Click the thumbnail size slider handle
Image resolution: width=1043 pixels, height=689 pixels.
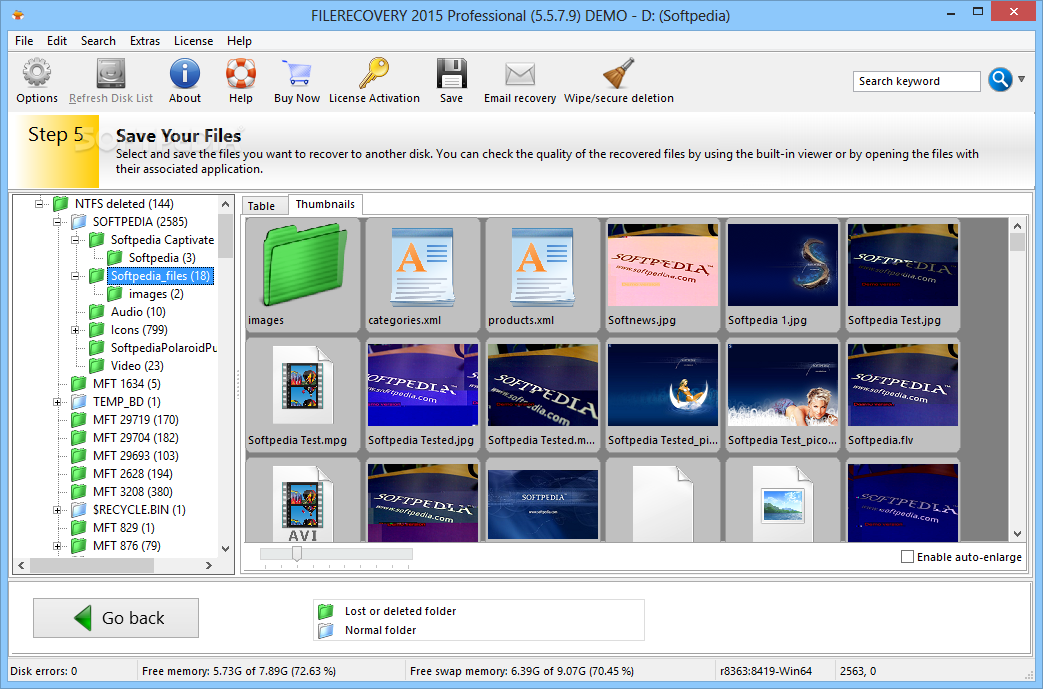297,553
